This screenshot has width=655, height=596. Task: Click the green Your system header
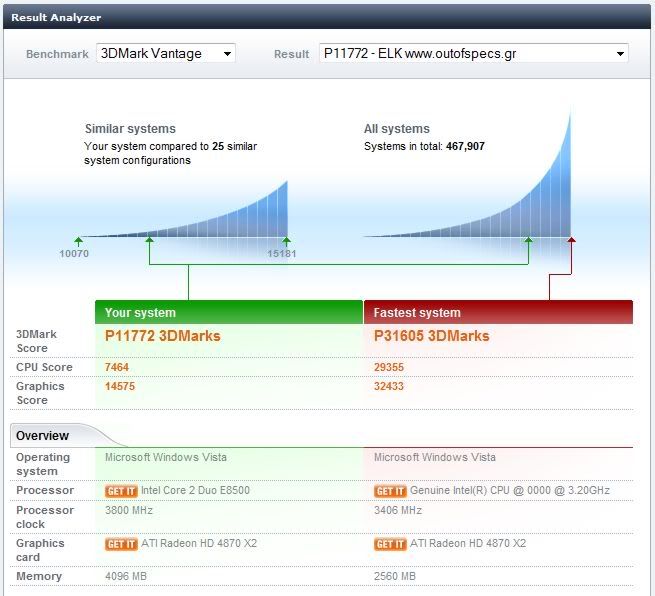(x=228, y=313)
